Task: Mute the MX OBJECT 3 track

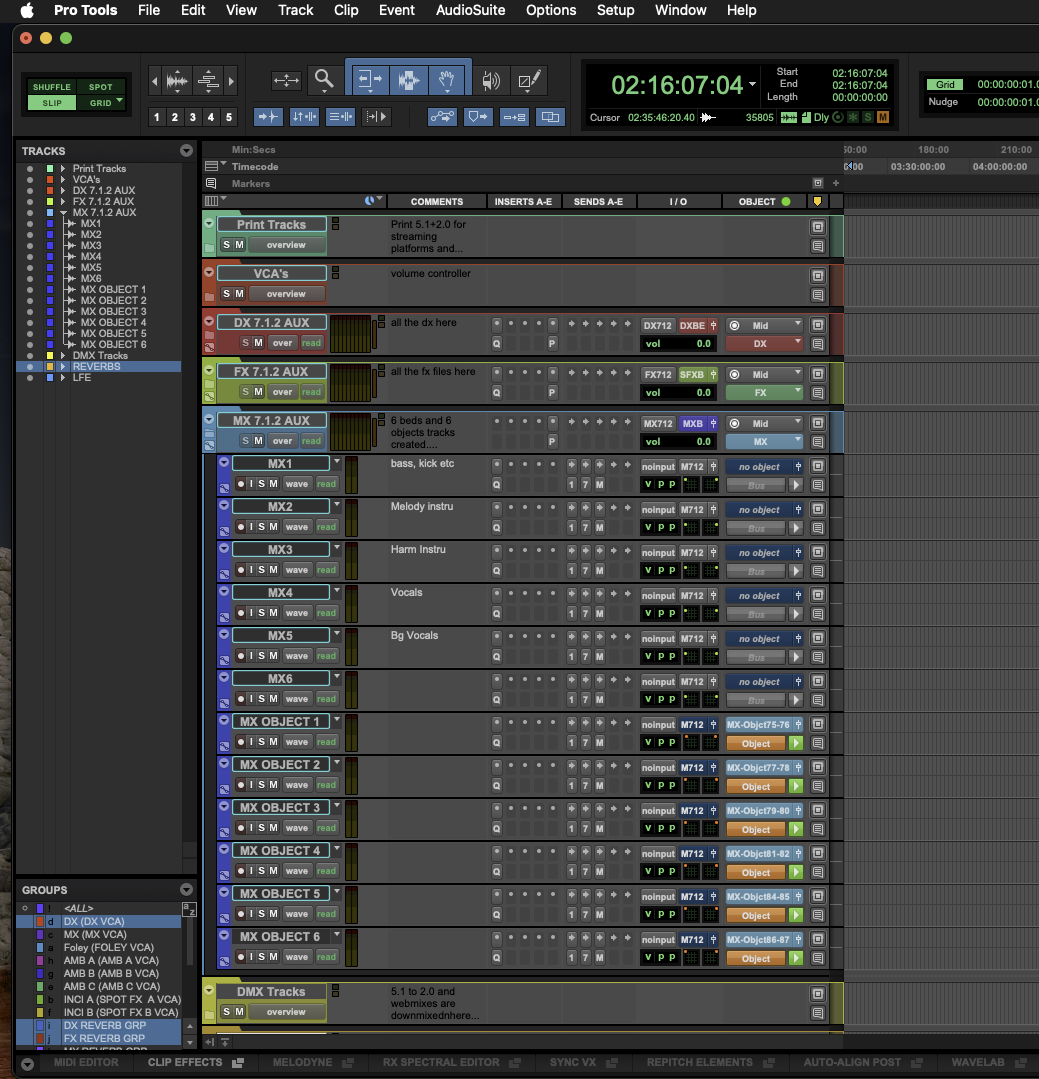Action: tap(273, 827)
